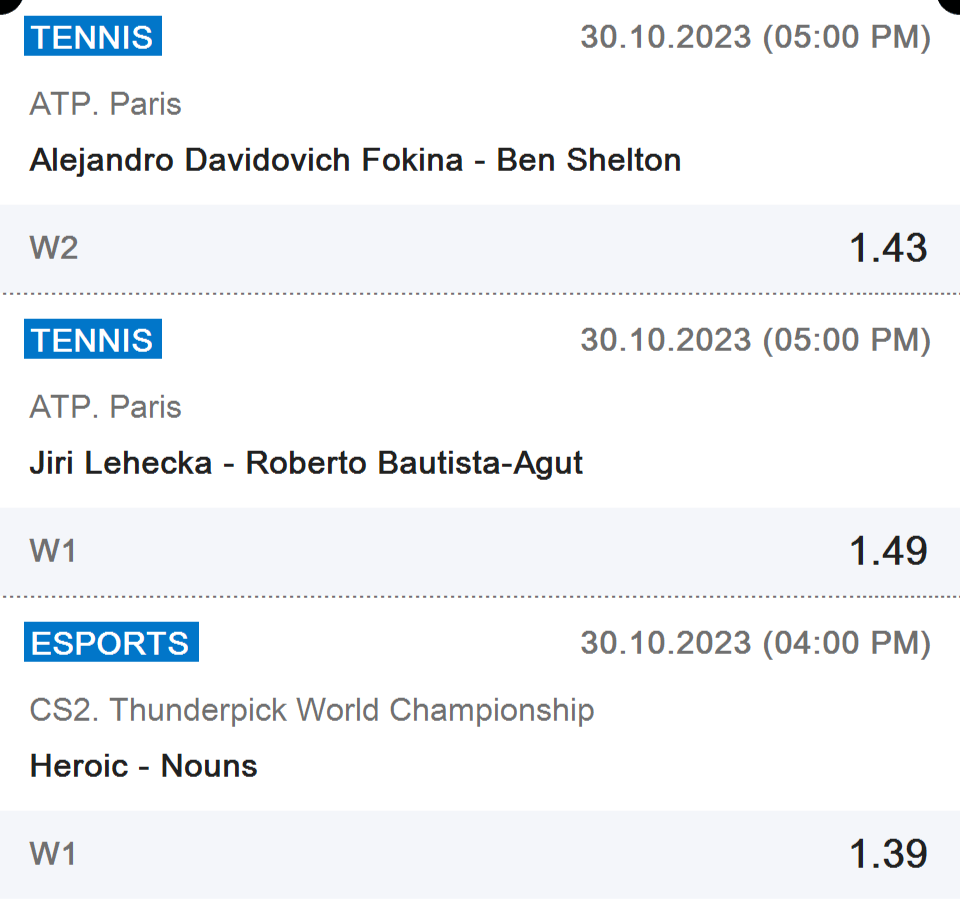Click Jiri Lehecka's name
Screen dimensions: 960x899
click(121, 463)
